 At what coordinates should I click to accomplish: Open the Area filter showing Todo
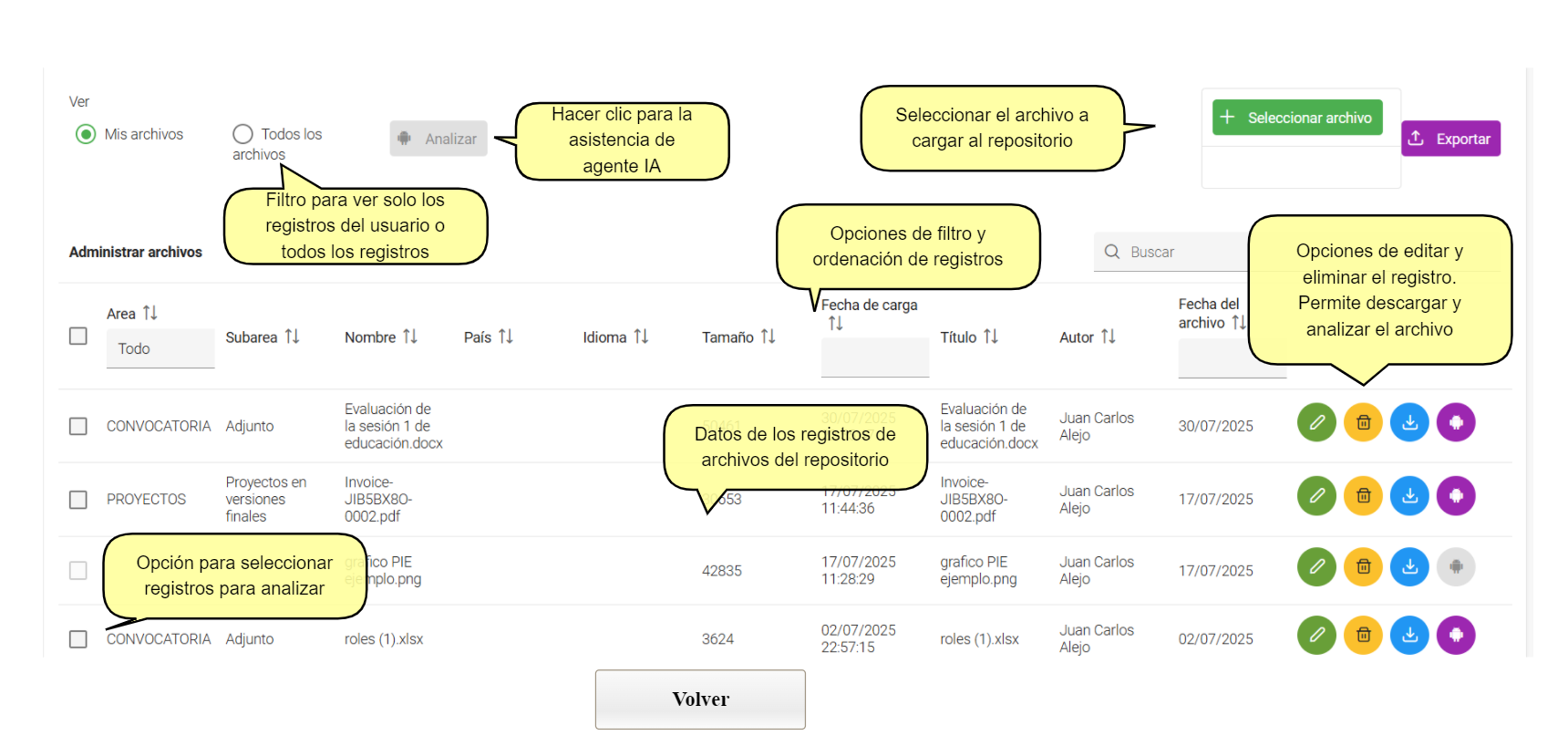(160, 348)
